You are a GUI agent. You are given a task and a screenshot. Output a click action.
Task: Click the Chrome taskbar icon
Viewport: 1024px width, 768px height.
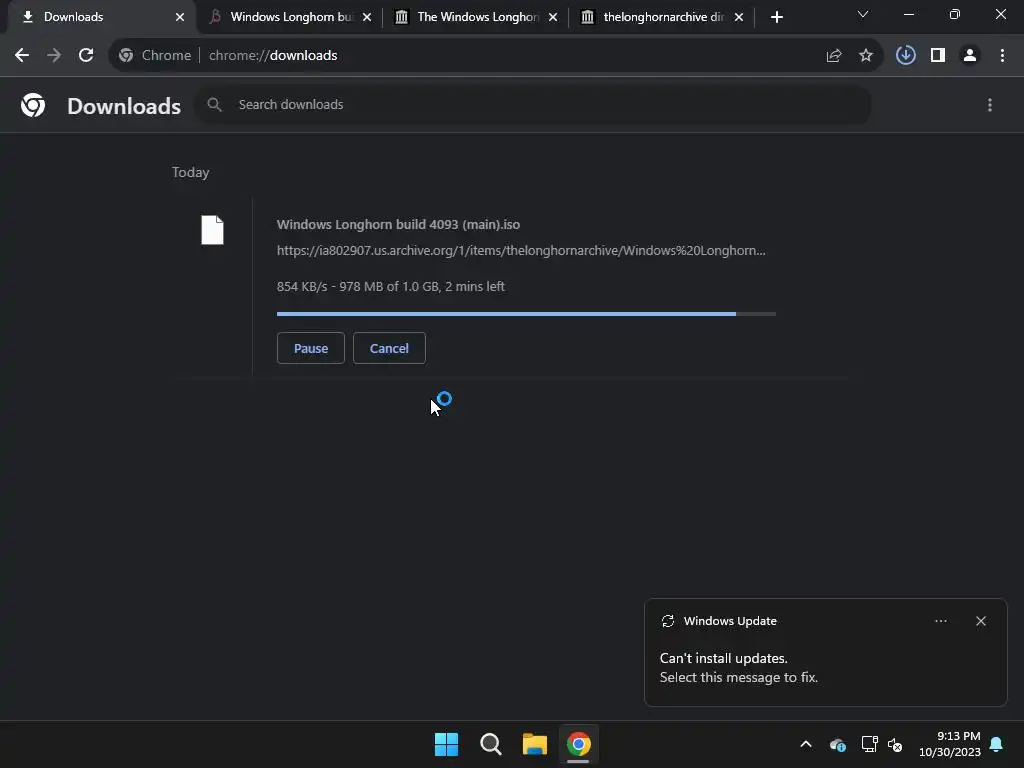click(x=579, y=744)
